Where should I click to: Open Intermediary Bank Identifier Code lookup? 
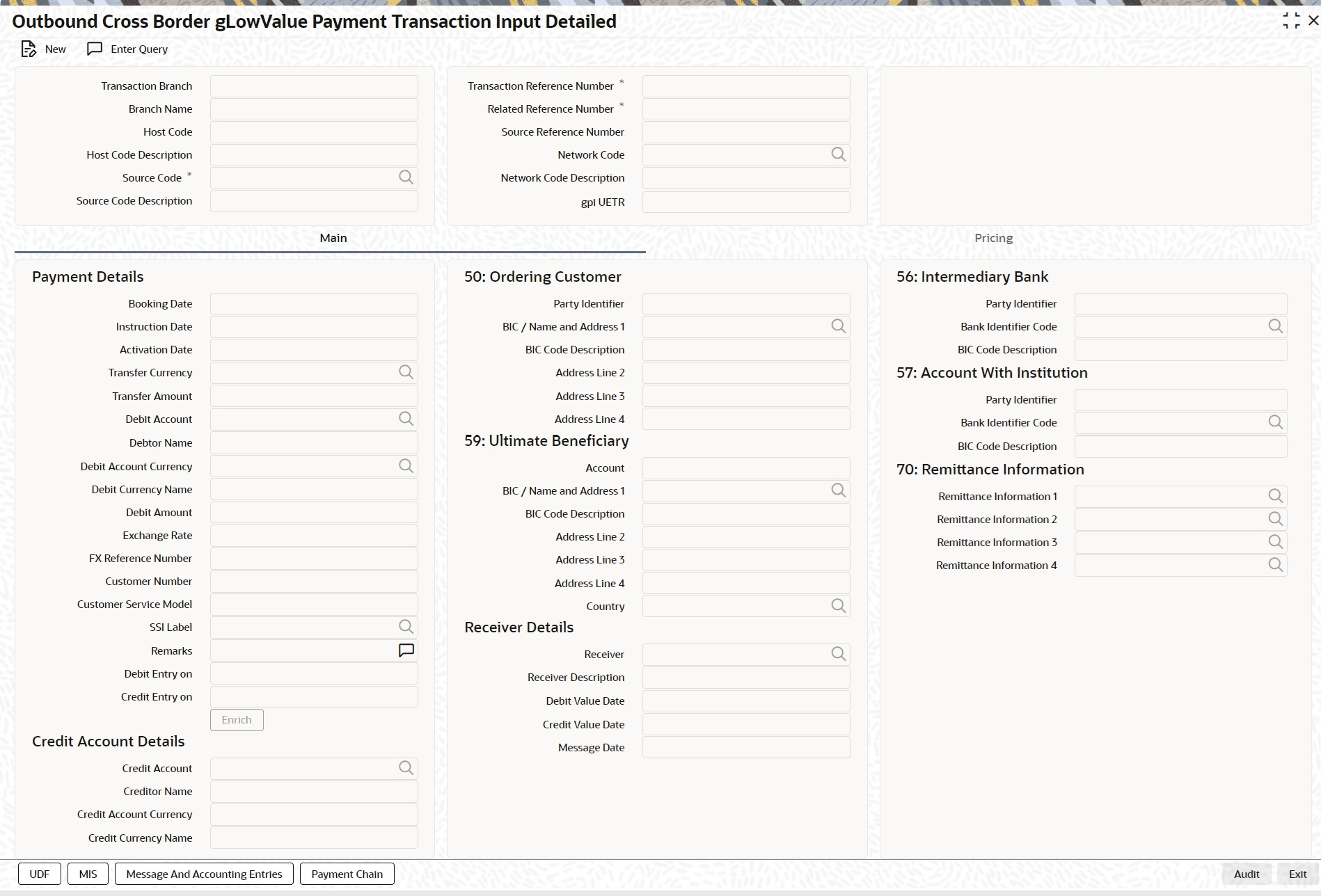[1275, 326]
